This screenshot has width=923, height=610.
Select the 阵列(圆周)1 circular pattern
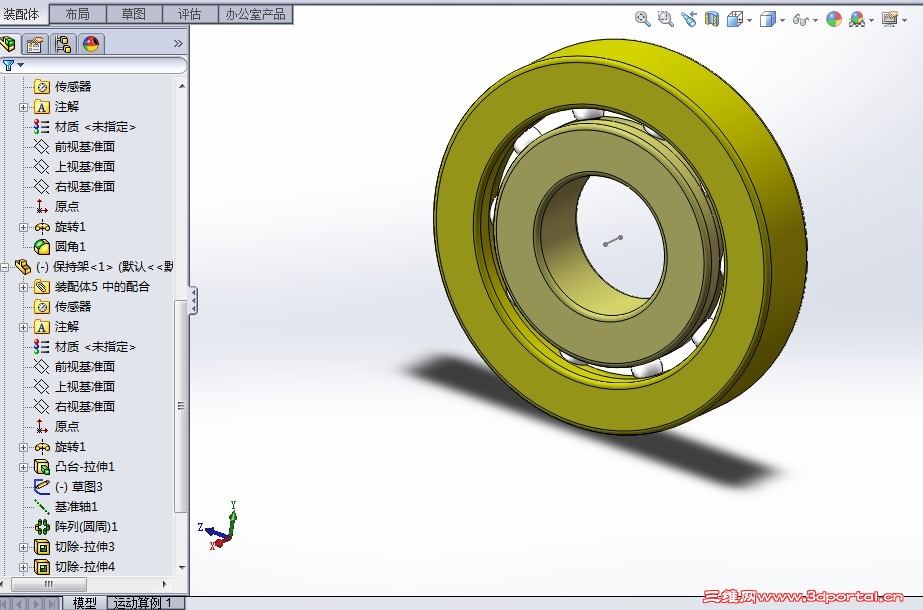86,527
